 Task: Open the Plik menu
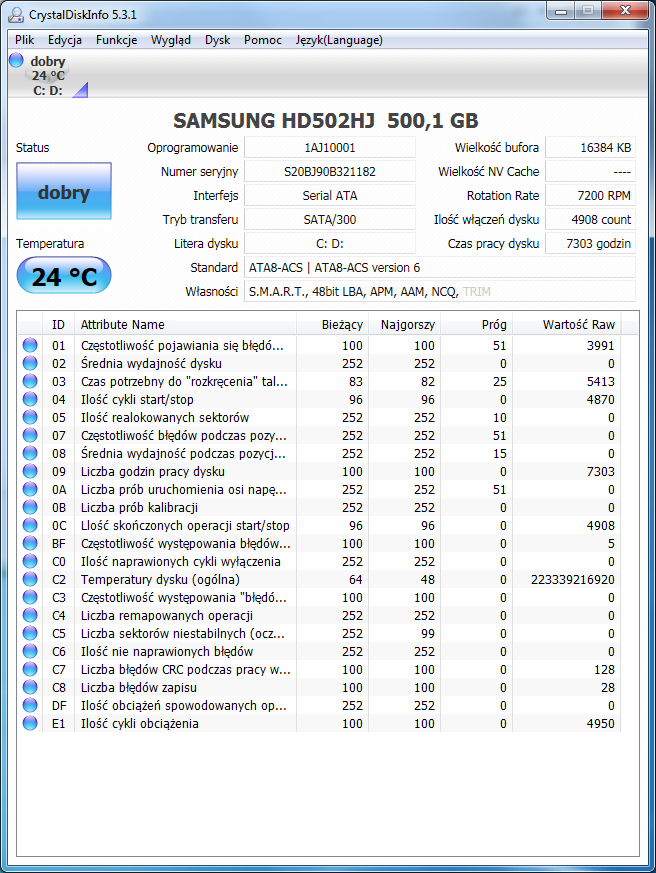click(25, 40)
